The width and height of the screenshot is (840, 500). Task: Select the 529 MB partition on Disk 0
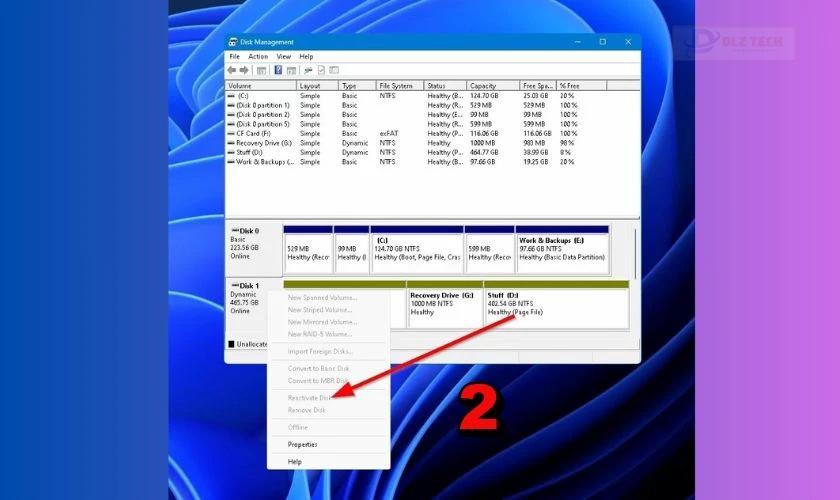tap(308, 250)
